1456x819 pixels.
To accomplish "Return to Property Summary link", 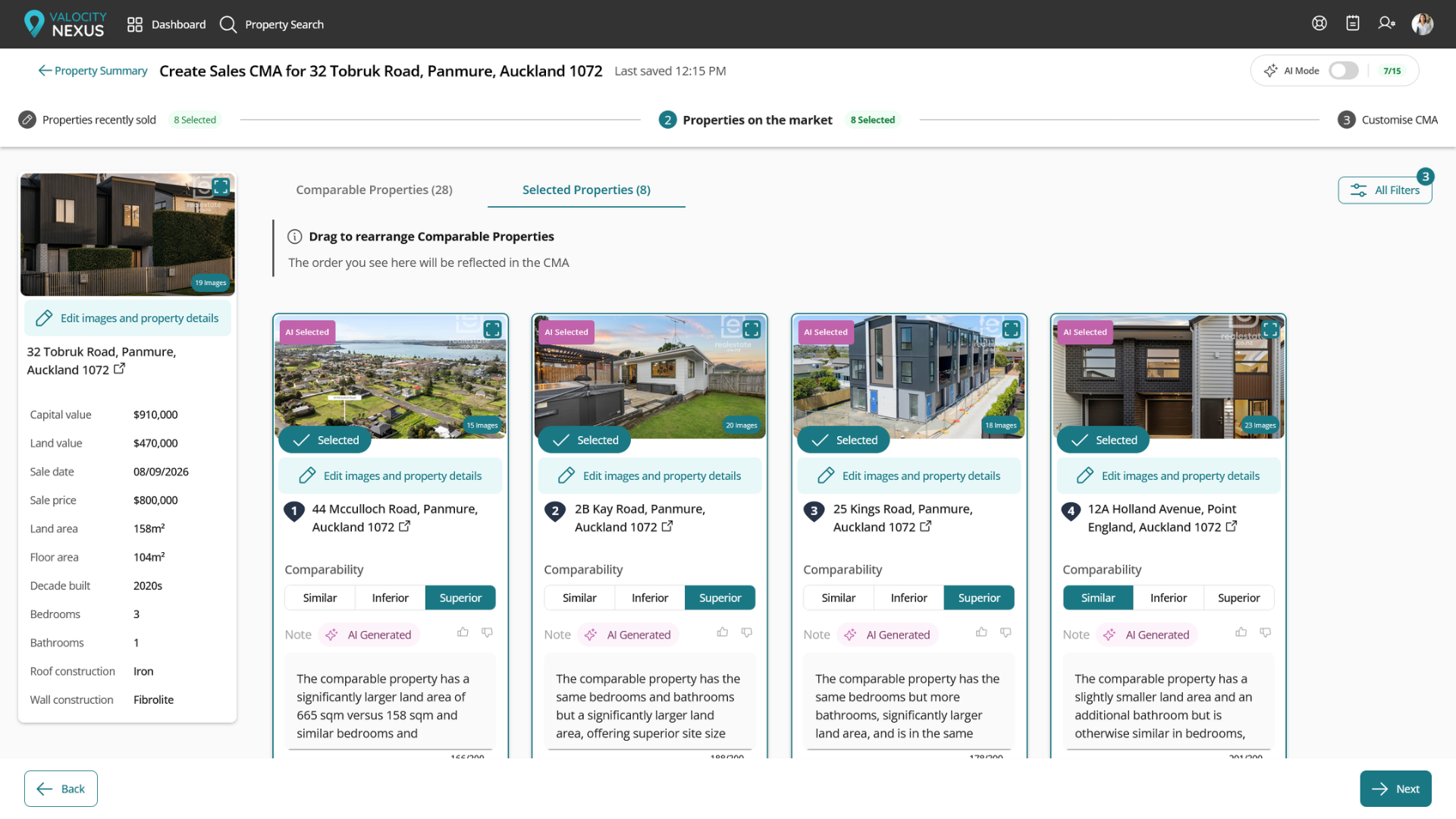I will [x=93, y=71].
